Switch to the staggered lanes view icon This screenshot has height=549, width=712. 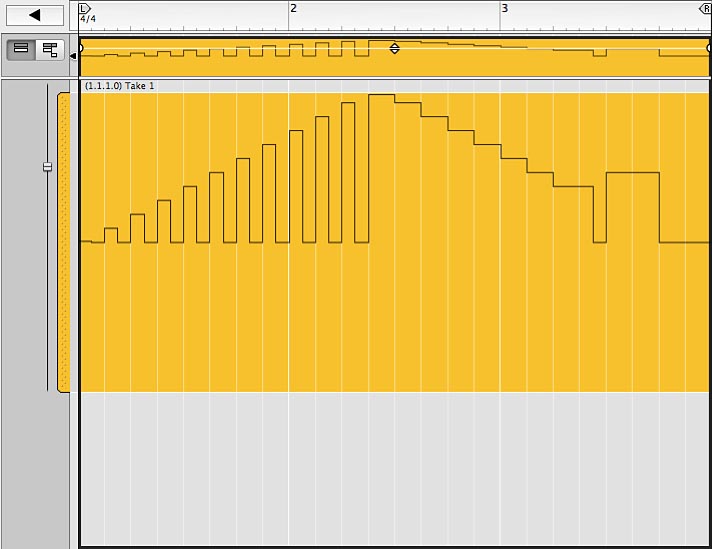[x=49, y=49]
